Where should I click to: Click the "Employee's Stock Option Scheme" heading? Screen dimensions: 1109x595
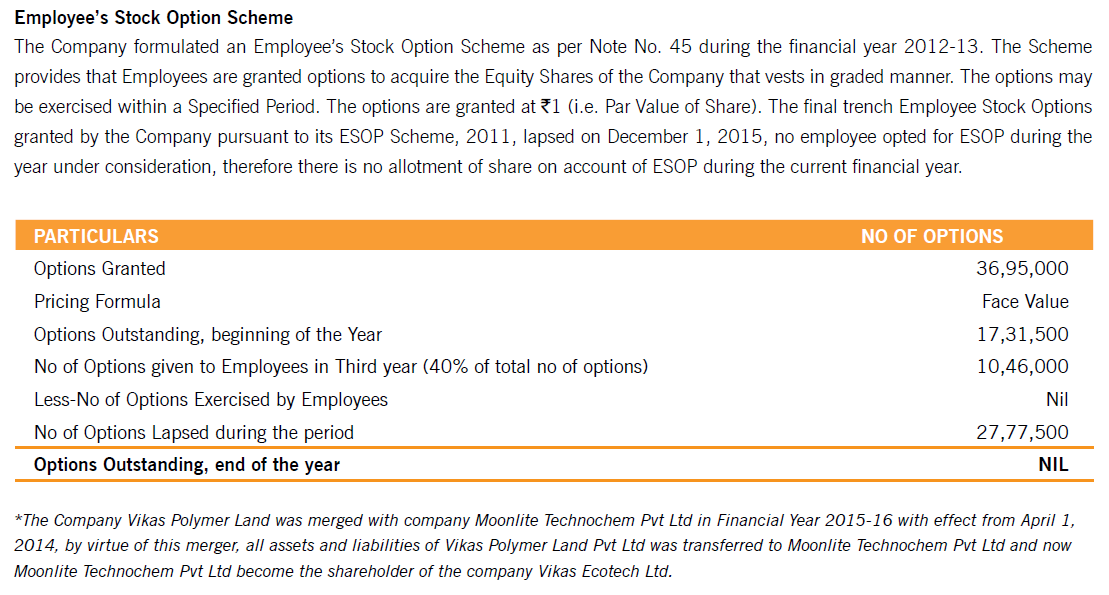[x=153, y=18]
